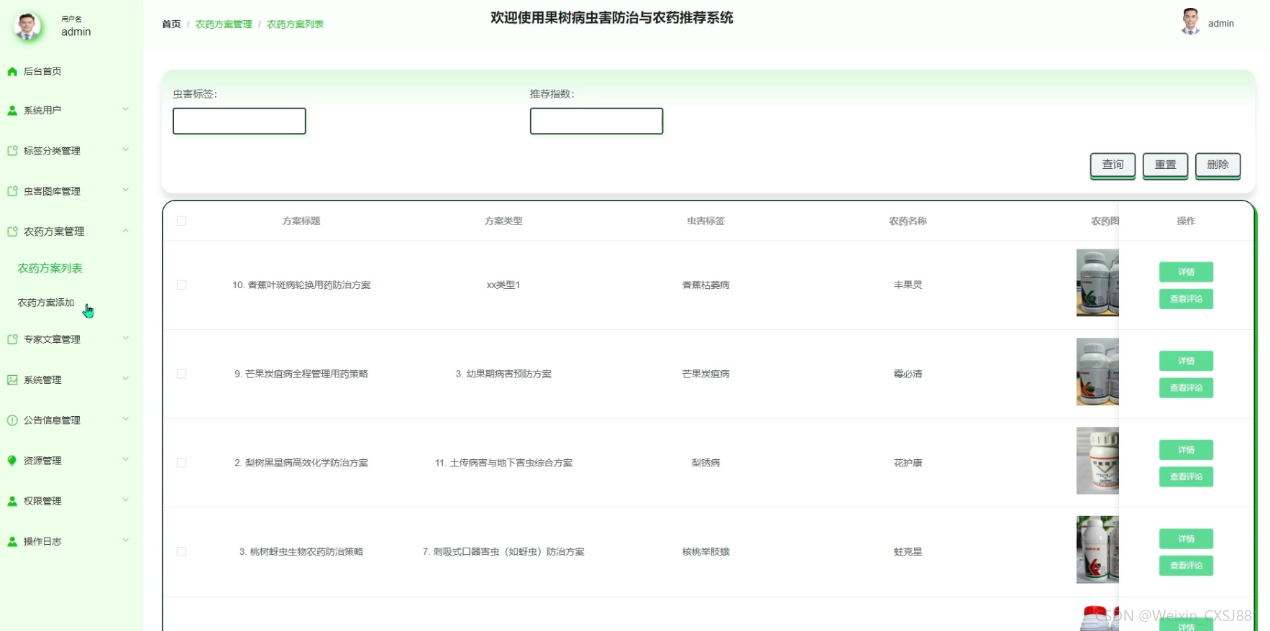Viewport: 1270px width, 631px height.
Task: Expand the 虫害图库管理 menu chevron
Action: [x=126, y=190]
